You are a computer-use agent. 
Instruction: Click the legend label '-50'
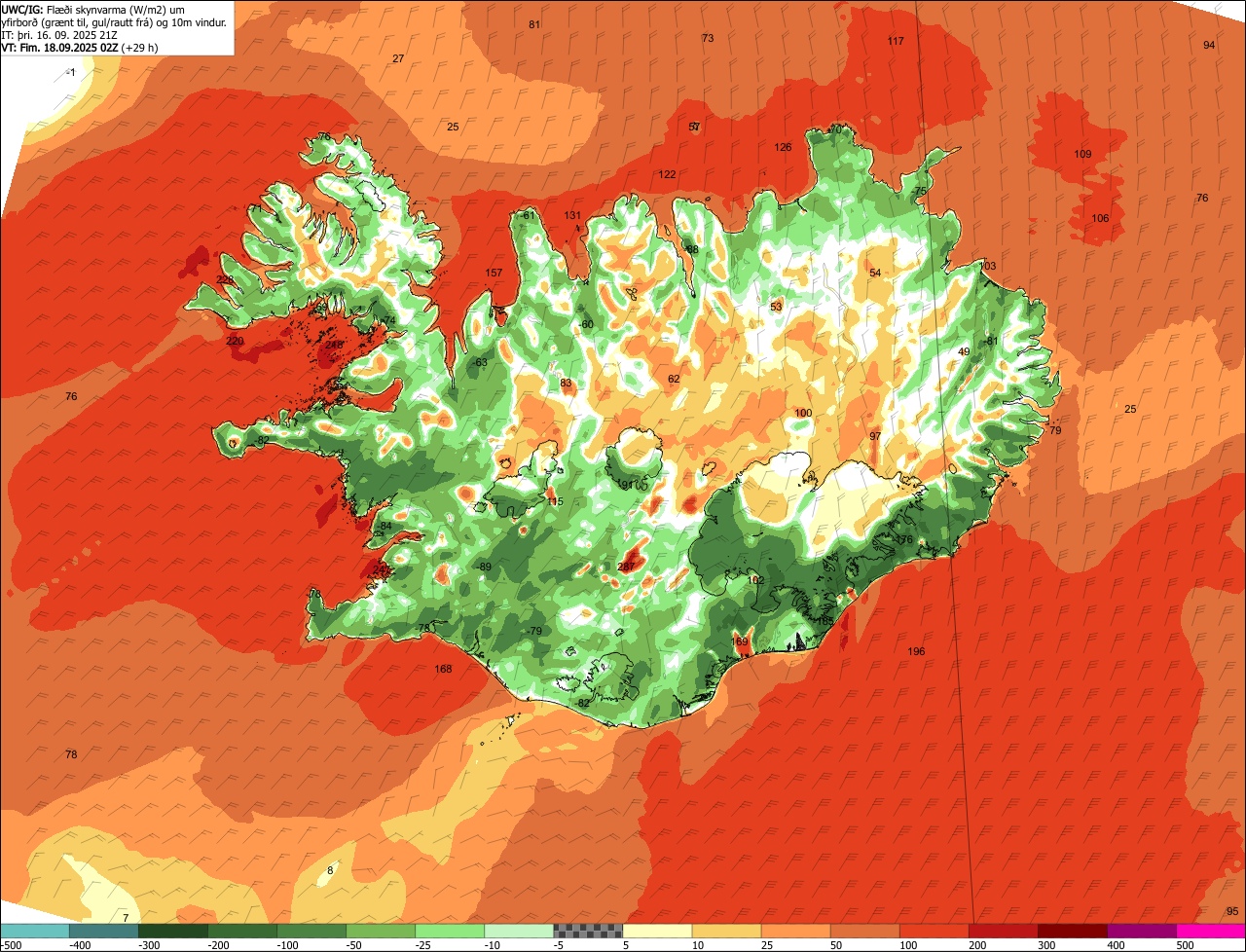click(x=355, y=945)
